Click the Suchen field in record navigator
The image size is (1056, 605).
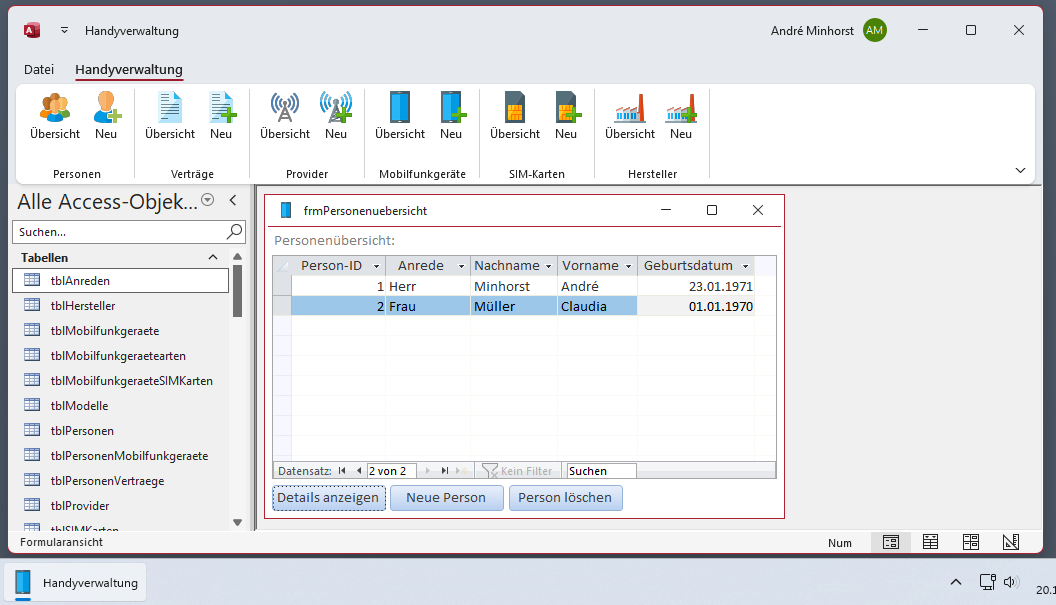tap(600, 471)
